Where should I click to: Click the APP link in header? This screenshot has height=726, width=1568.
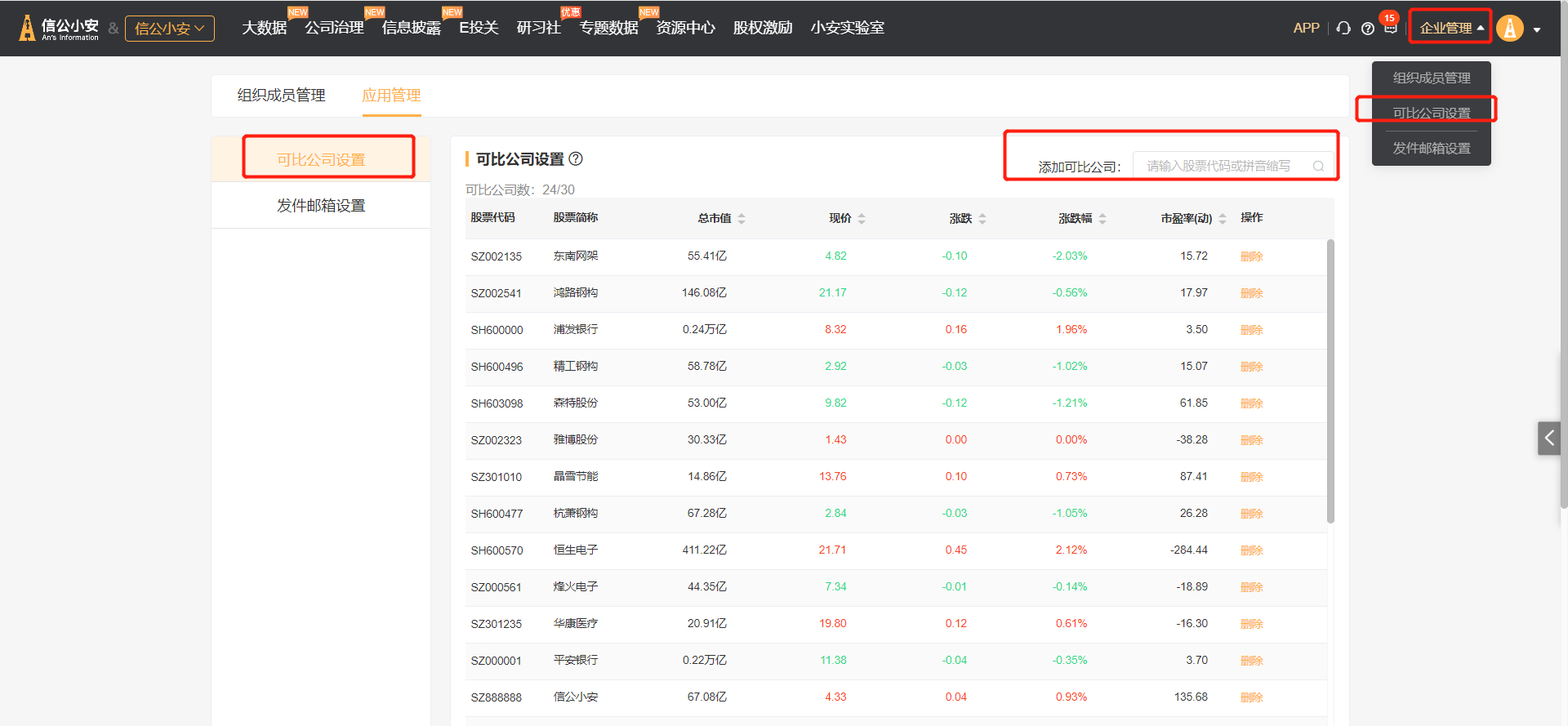click(x=1306, y=28)
